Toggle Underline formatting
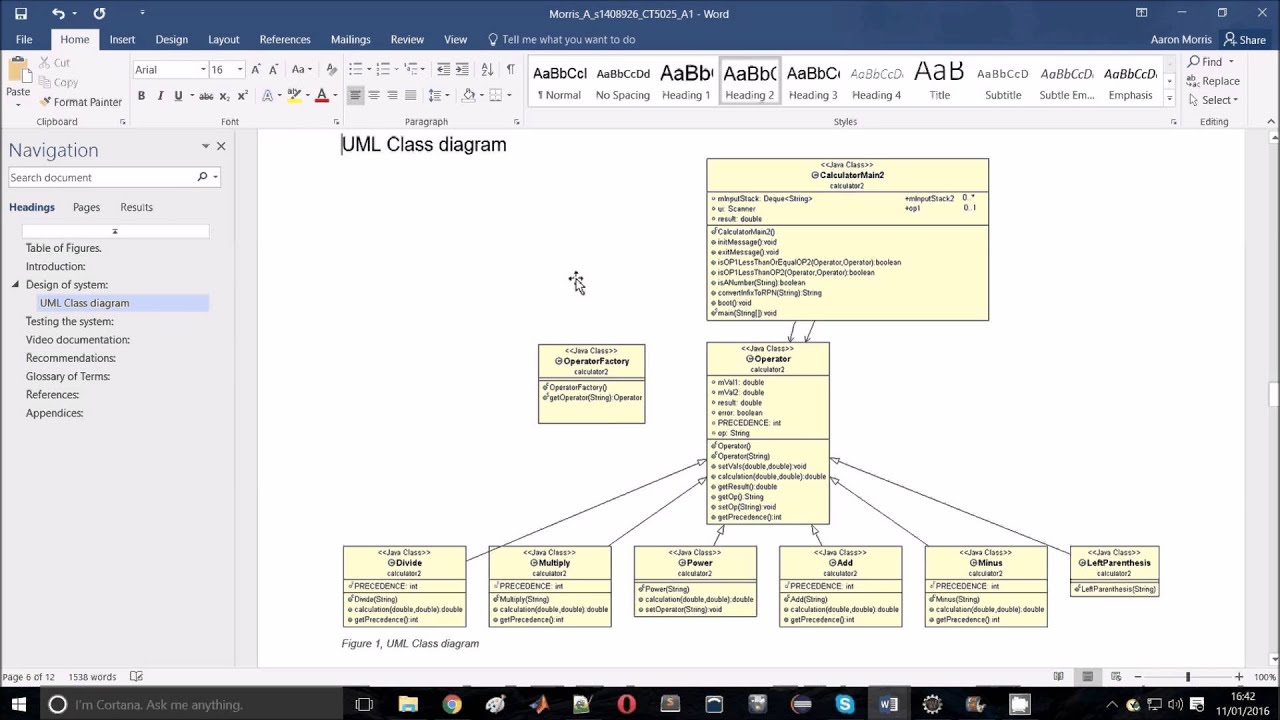This screenshot has width=1280, height=720. click(x=178, y=96)
